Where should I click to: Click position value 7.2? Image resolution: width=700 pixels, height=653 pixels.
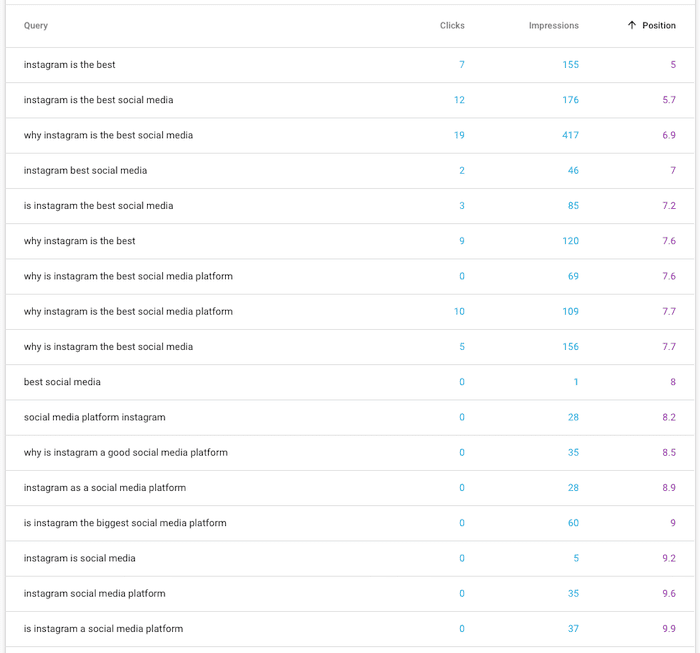(669, 206)
